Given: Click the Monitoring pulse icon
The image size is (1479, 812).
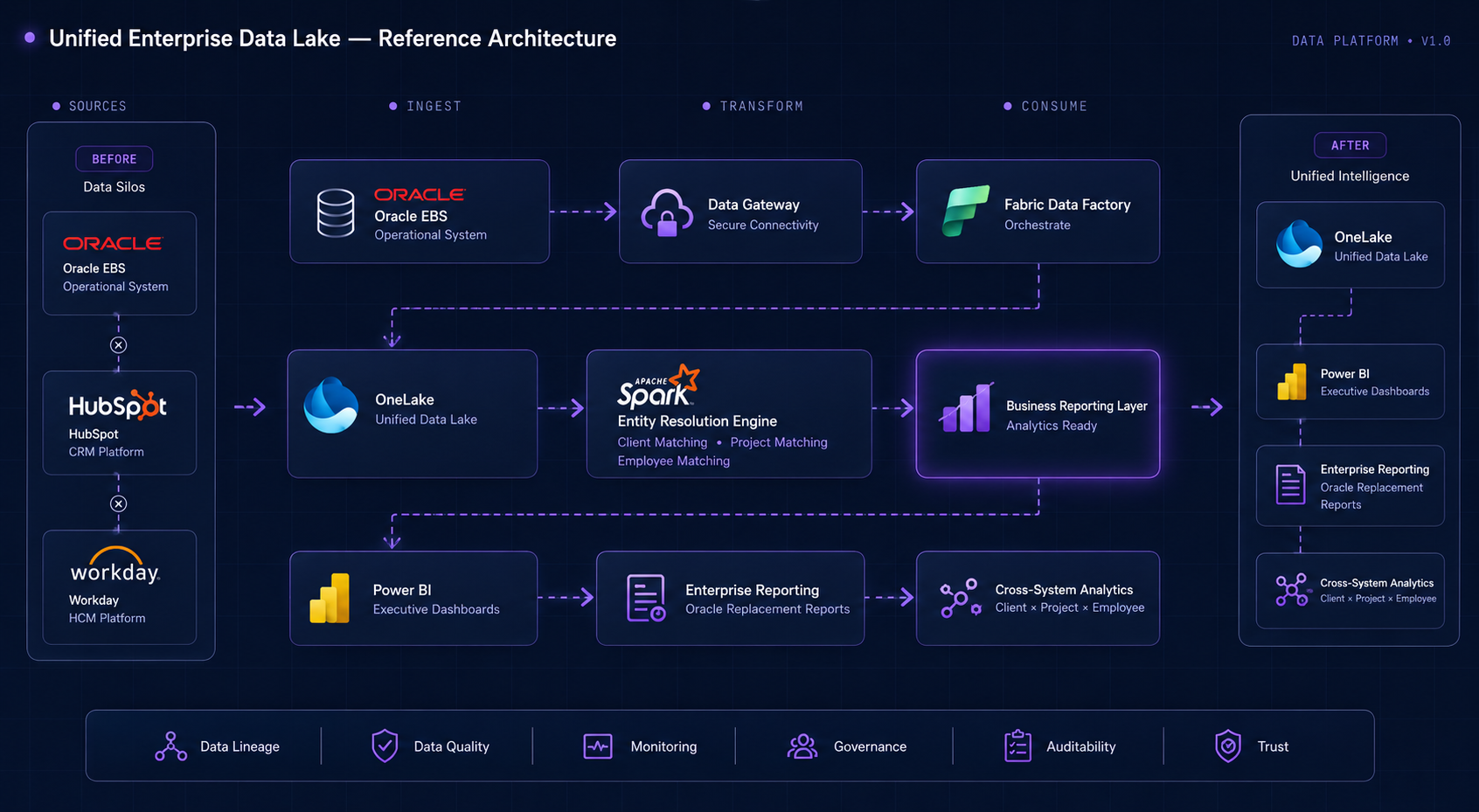Looking at the screenshot, I should click(598, 746).
